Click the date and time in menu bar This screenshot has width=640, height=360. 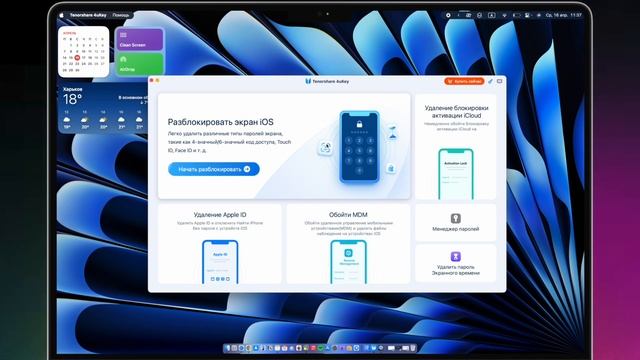click(x=564, y=15)
